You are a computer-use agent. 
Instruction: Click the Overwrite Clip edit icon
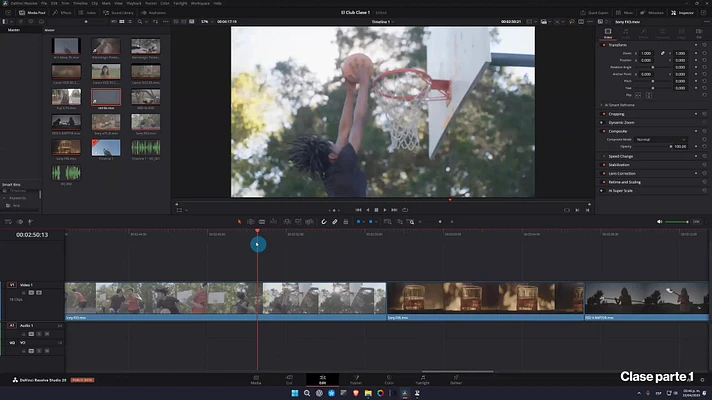pos(298,222)
